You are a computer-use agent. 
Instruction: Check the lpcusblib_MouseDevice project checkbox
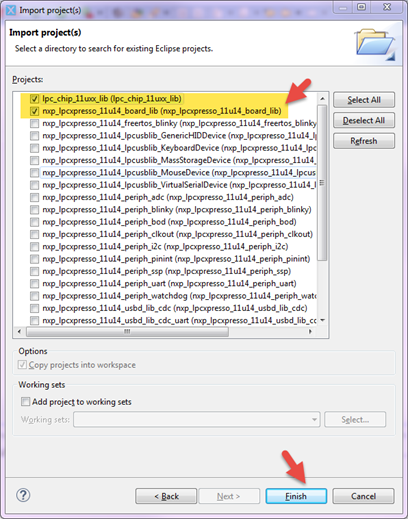(34, 173)
